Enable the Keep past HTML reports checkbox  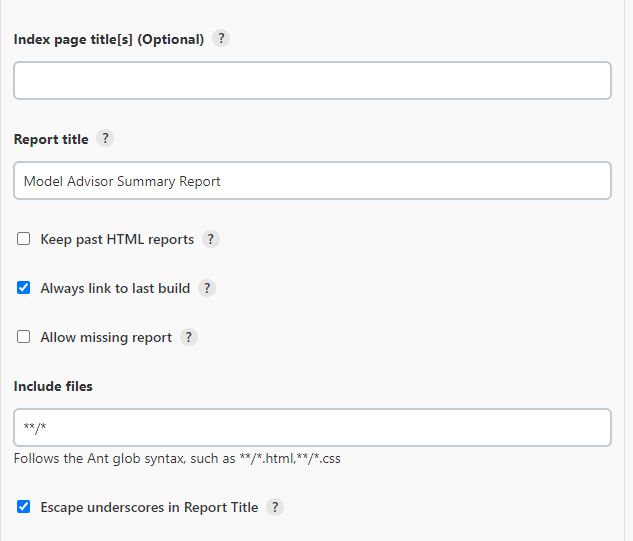(24, 239)
